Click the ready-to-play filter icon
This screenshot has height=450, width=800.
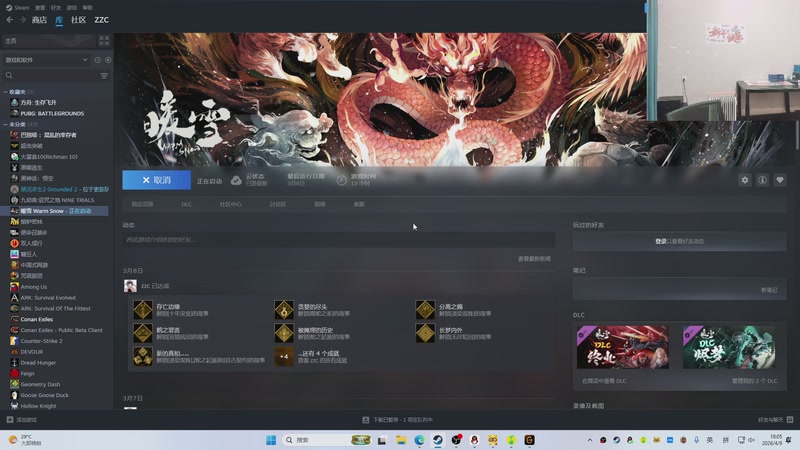click(x=108, y=60)
